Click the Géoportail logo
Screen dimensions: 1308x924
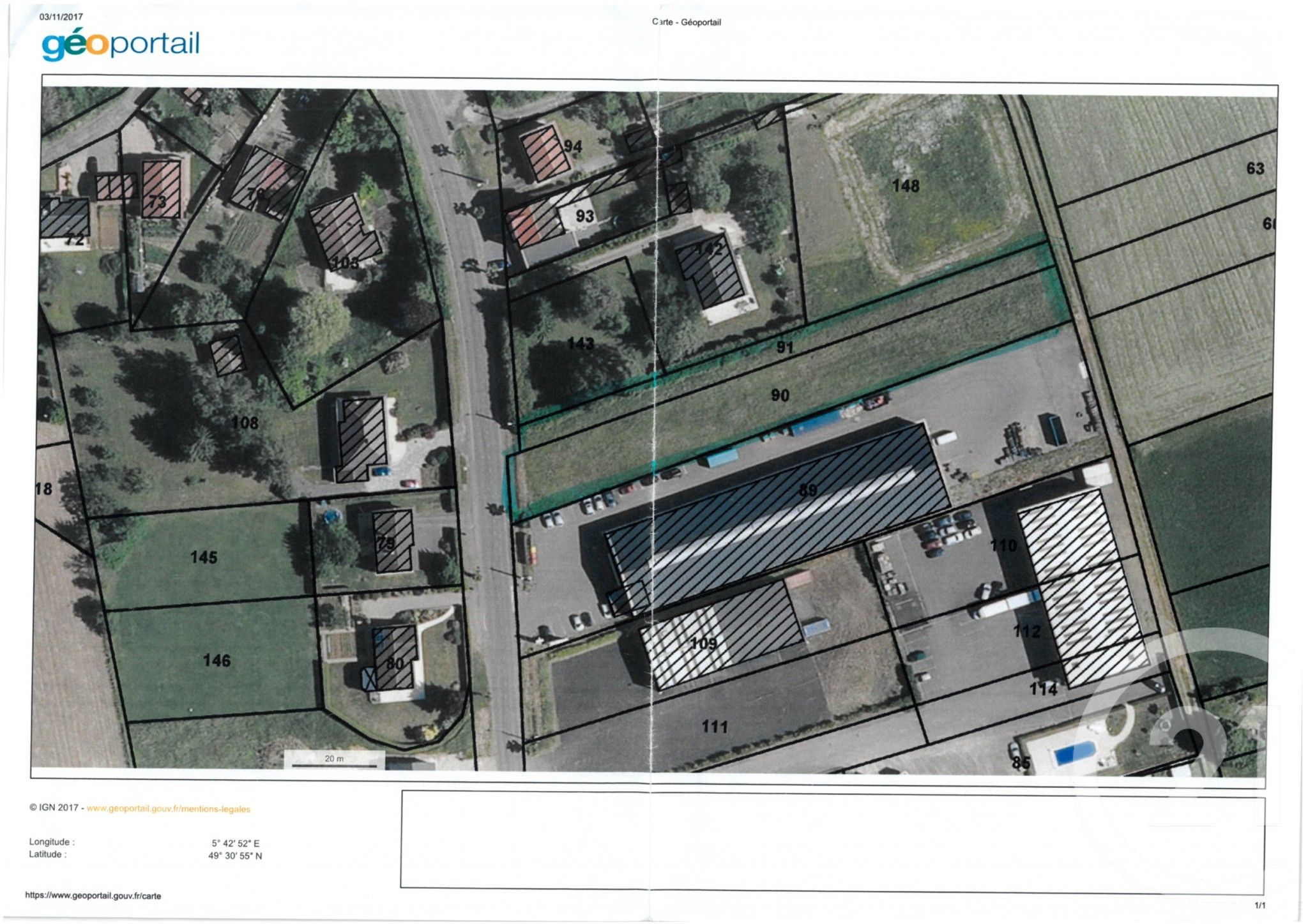click(120, 45)
